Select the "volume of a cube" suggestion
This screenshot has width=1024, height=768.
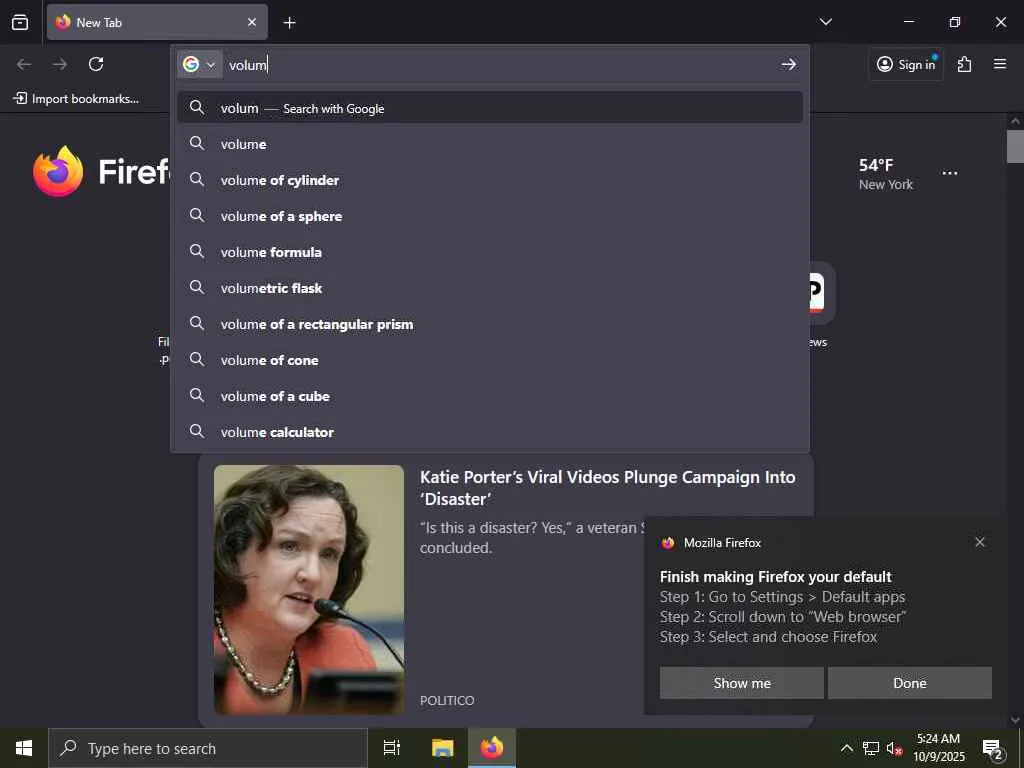coord(490,396)
